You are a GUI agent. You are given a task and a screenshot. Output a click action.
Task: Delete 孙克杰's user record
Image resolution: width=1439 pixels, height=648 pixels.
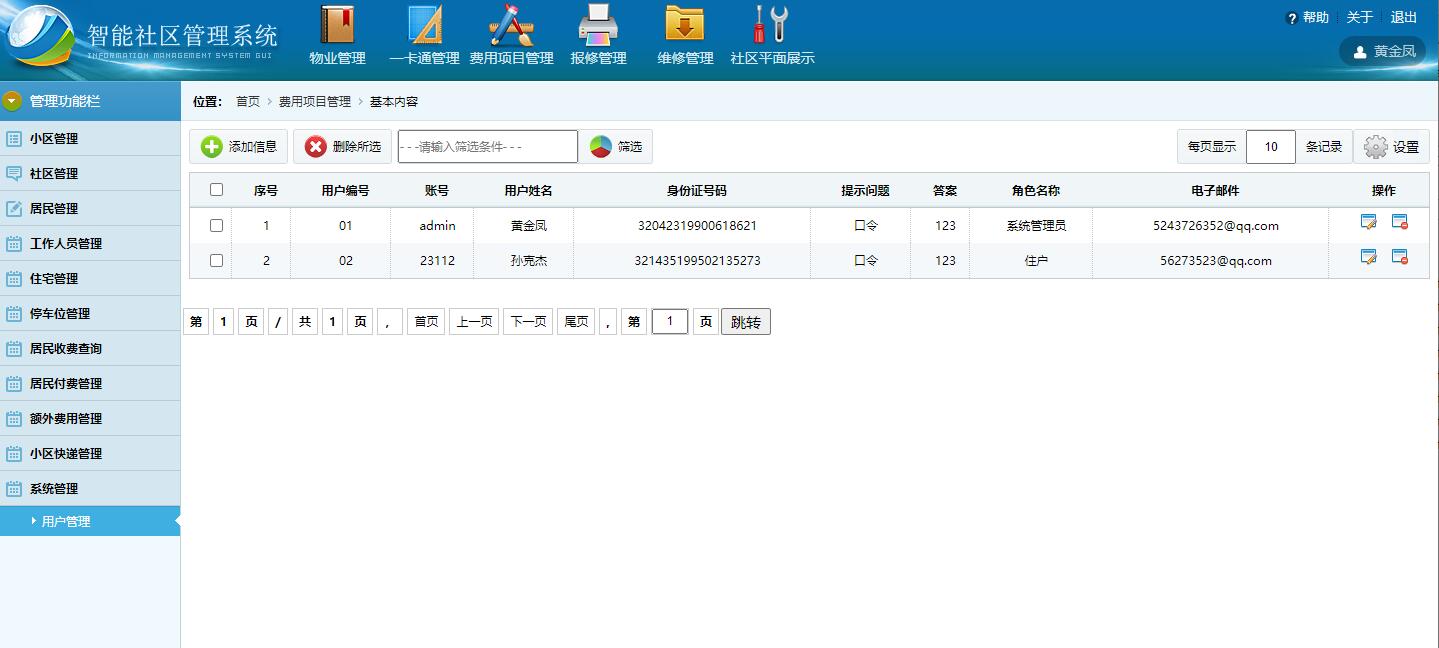pyautogui.click(x=1400, y=258)
